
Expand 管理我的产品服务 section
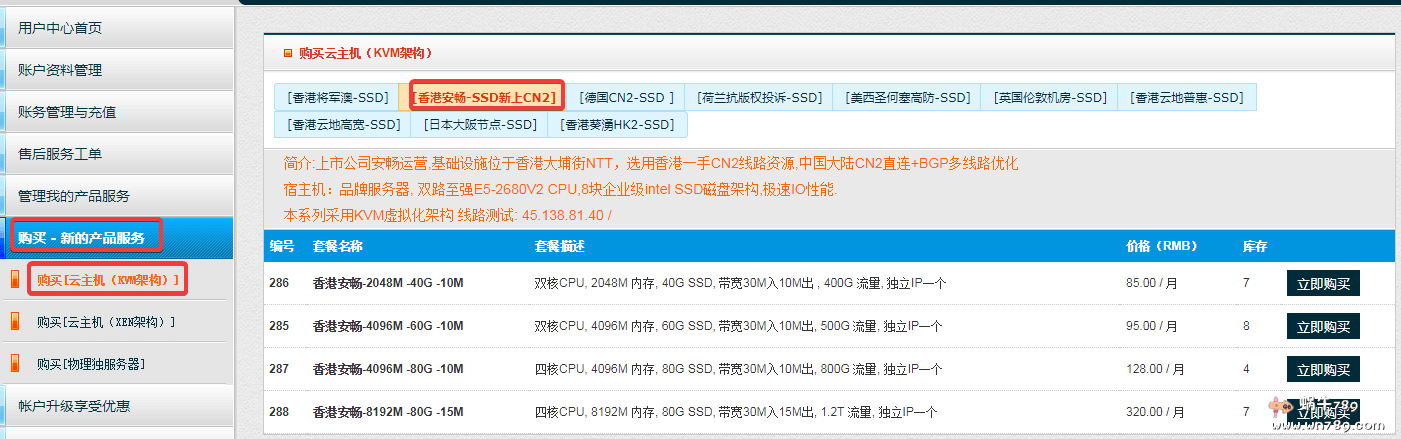coord(74,196)
